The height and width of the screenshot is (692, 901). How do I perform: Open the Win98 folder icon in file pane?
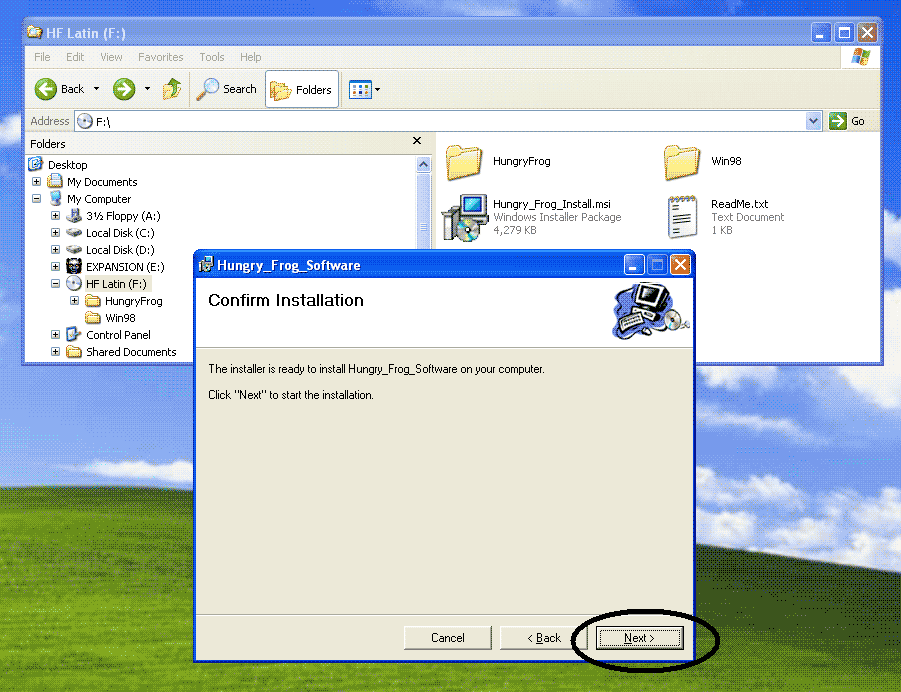point(682,161)
